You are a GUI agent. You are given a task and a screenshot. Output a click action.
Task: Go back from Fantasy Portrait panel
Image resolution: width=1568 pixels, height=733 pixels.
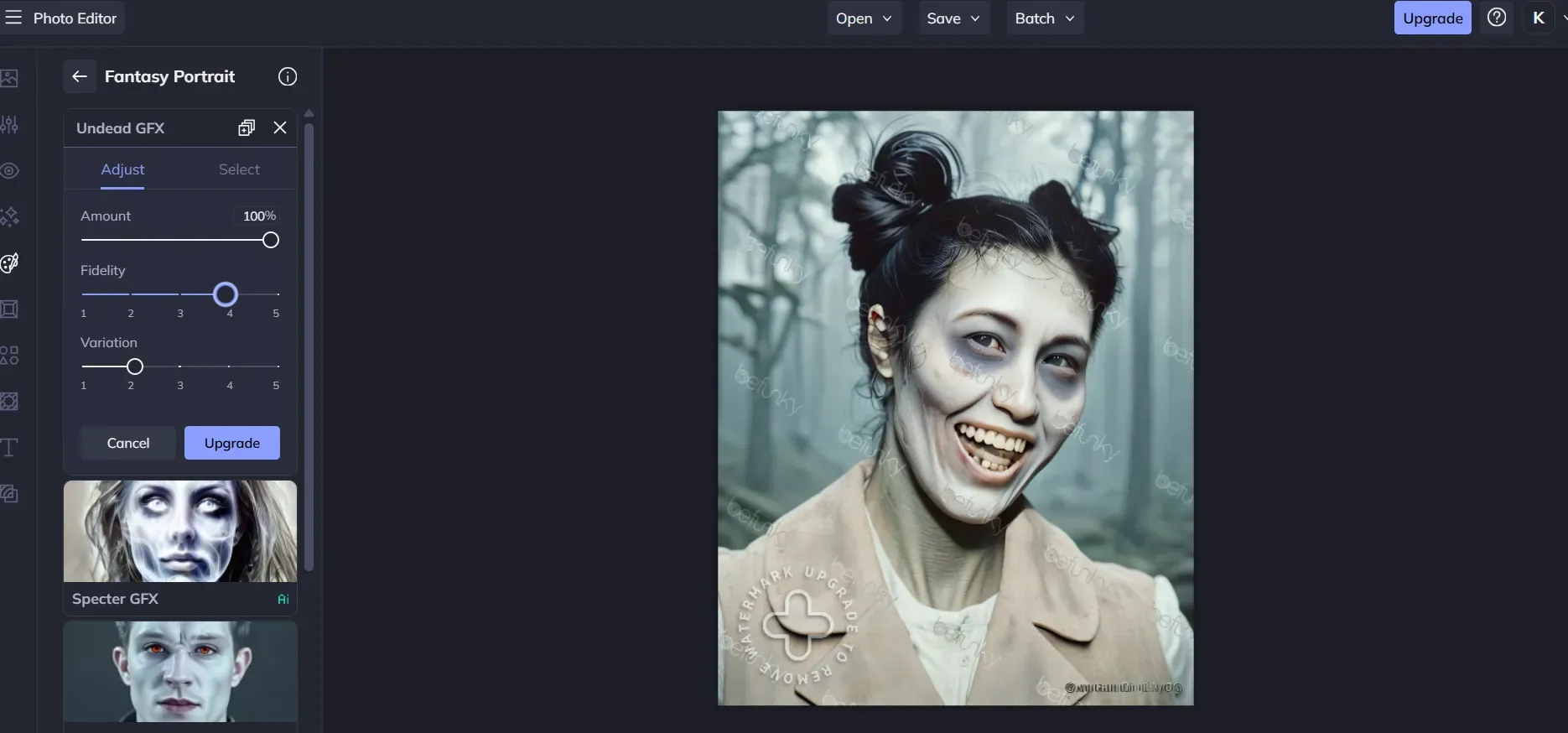[80, 76]
